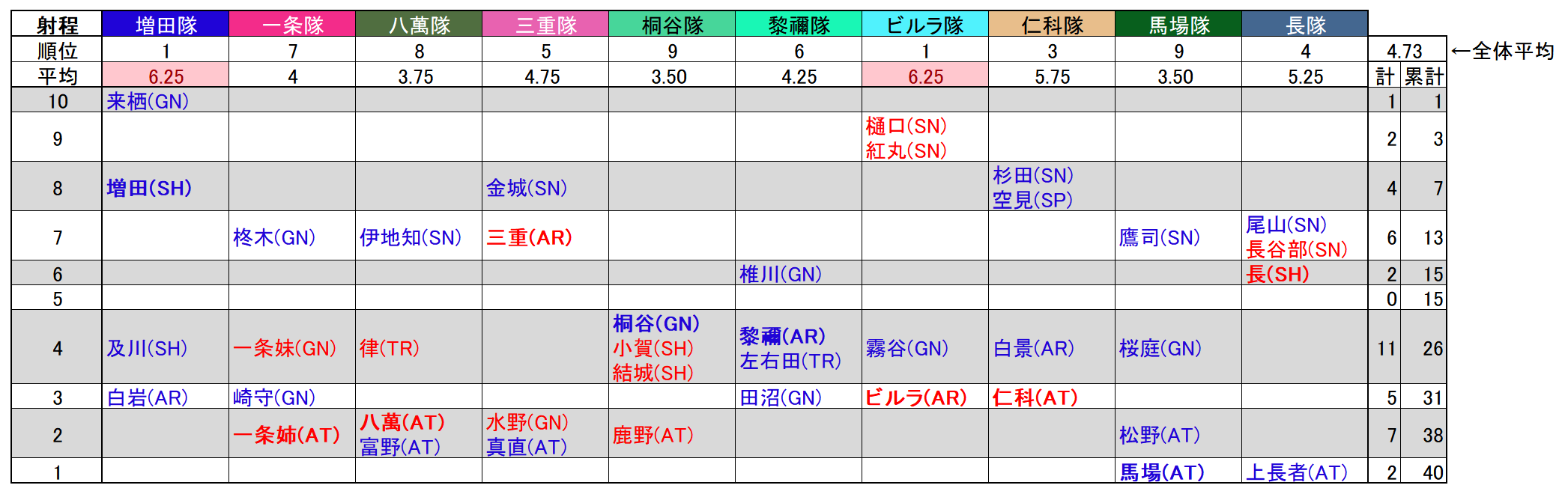The width and height of the screenshot is (1568, 503).
Task: Click the 三重隊 column header
Action: pos(545,25)
